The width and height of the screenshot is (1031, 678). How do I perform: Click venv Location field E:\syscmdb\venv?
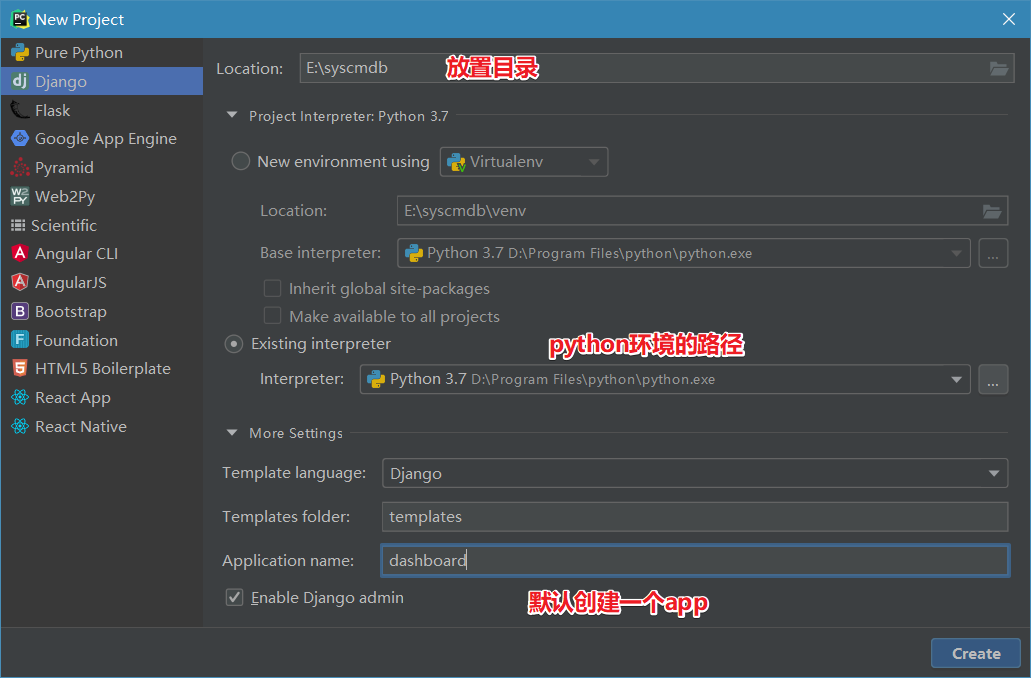pyautogui.click(x=702, y=211)
